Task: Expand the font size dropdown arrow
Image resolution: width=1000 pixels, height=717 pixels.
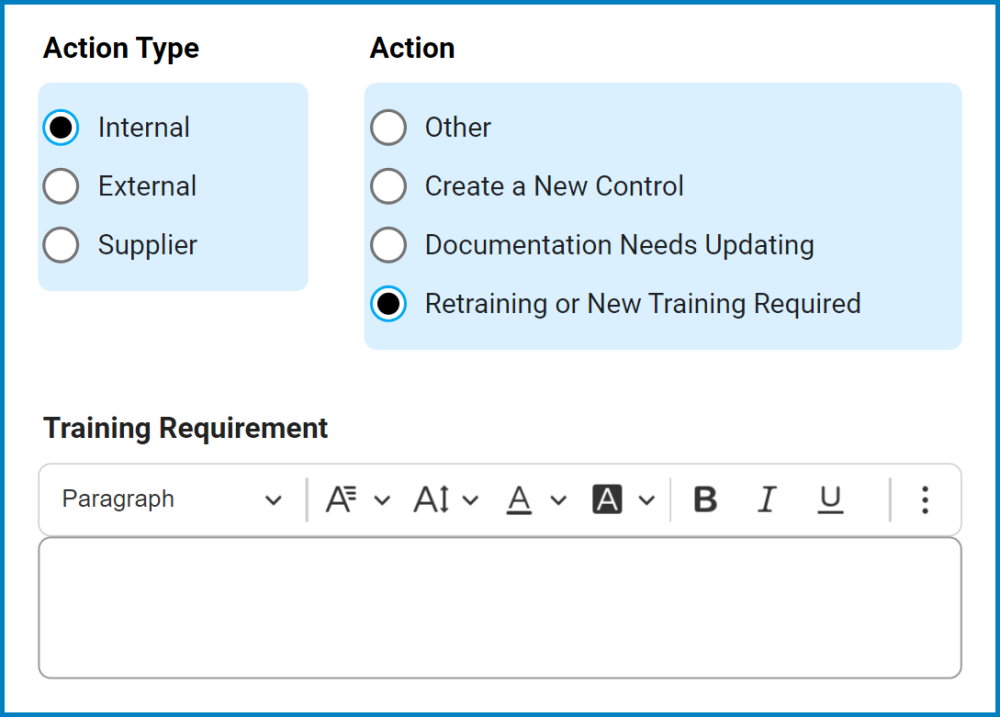Action: (x=470, y=499)
